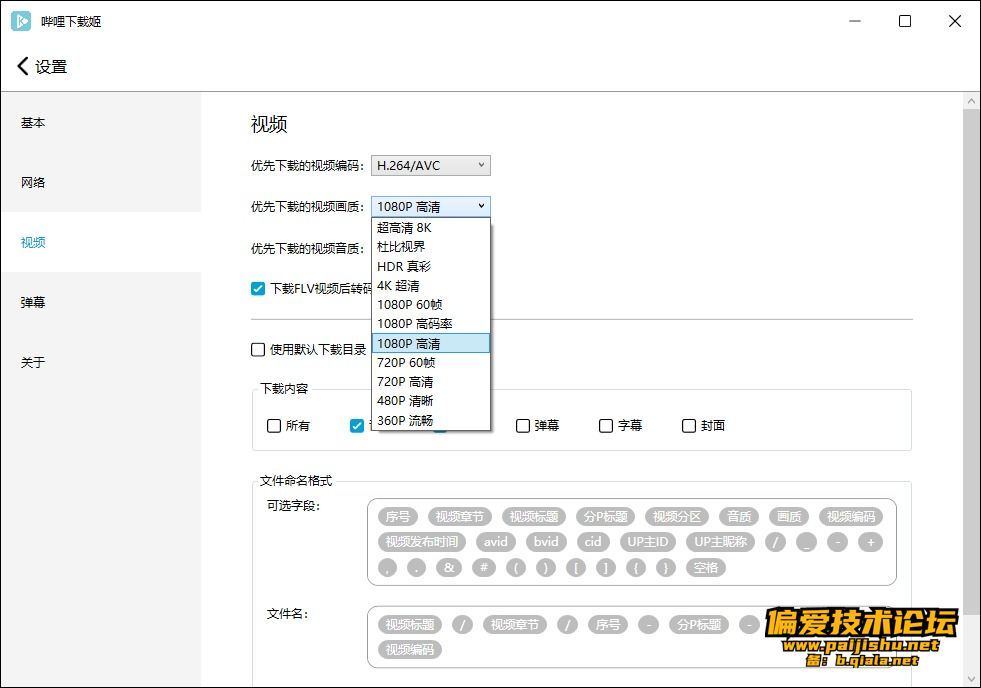Click the scrollbar down arrow

(x=971, y=679)
